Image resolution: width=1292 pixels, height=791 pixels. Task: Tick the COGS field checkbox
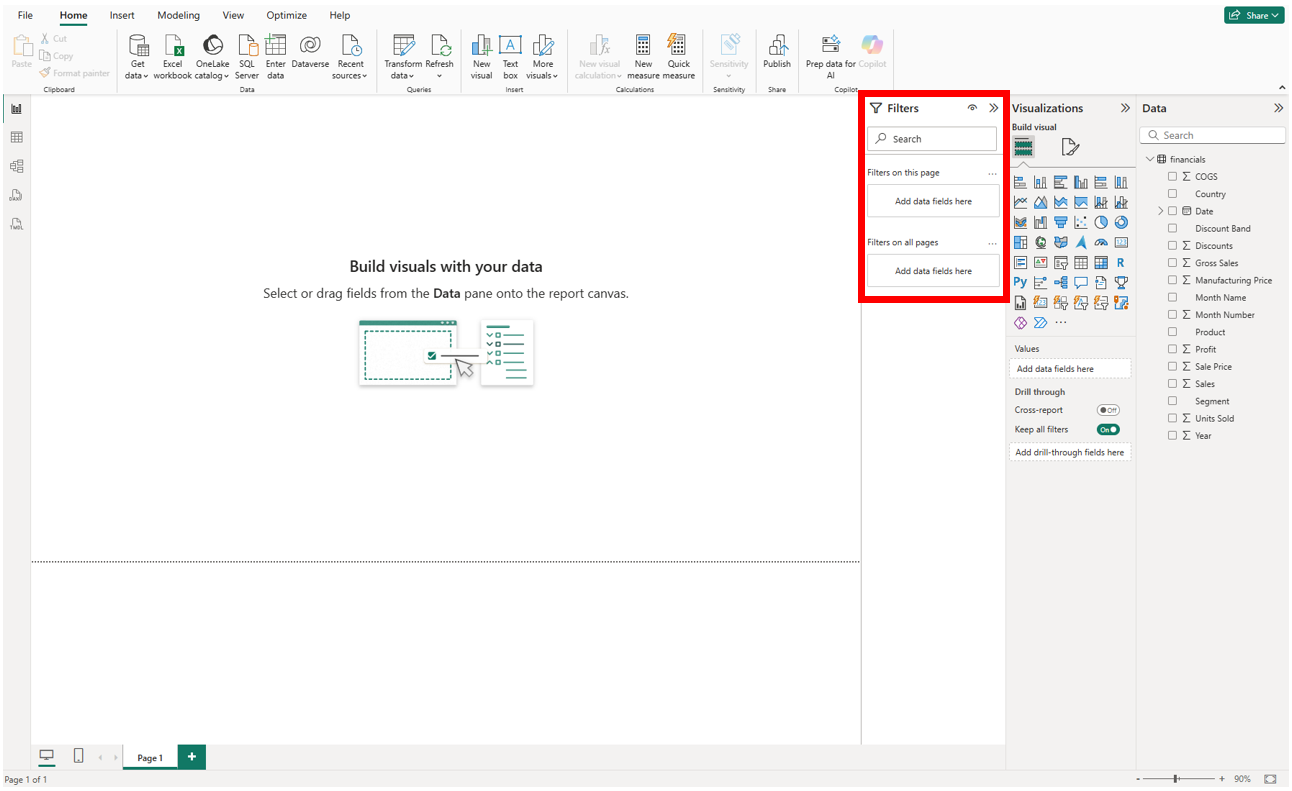pyautogui.click(x=1173, y=177)
